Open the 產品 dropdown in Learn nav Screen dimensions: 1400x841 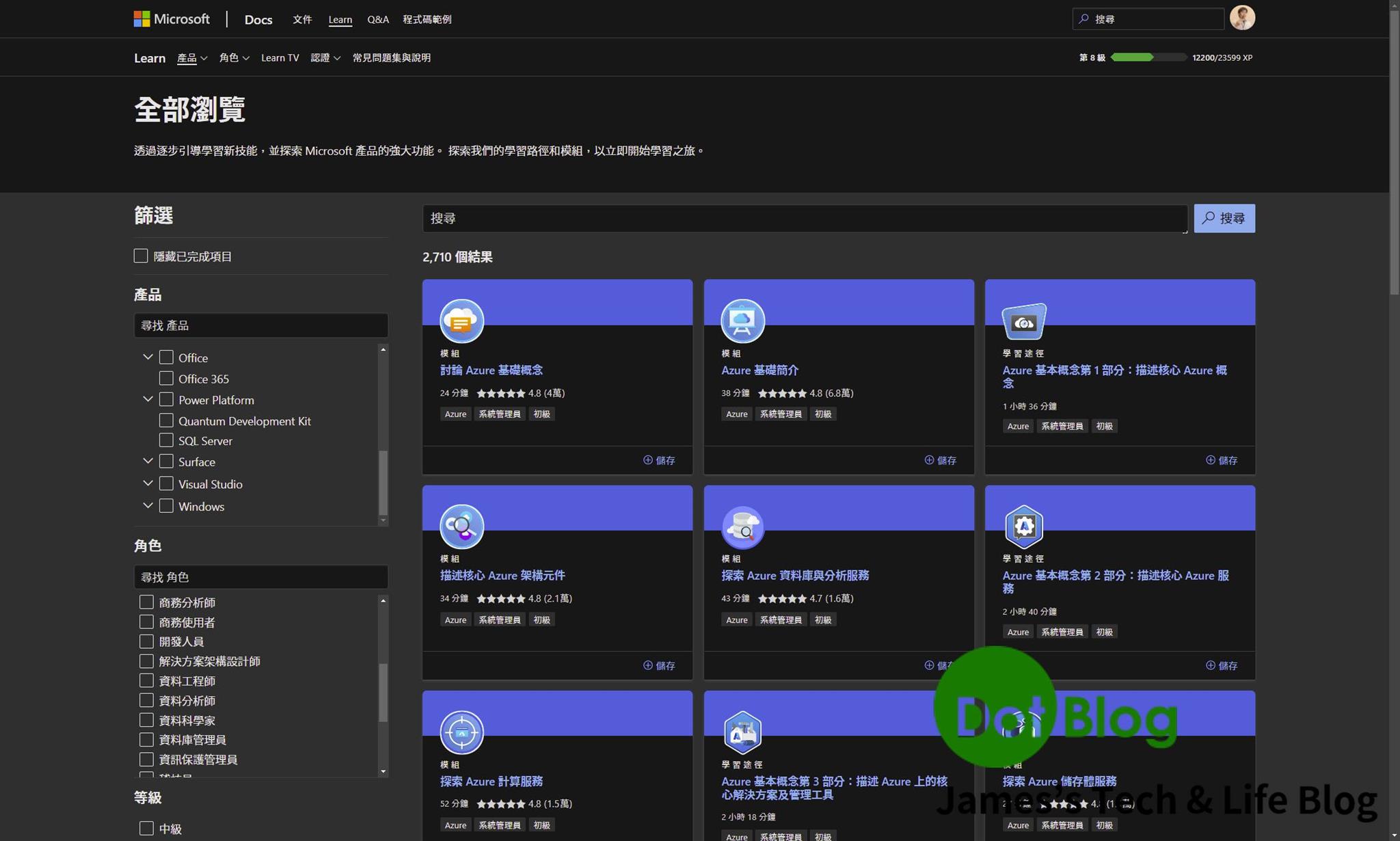click(191, 58)
